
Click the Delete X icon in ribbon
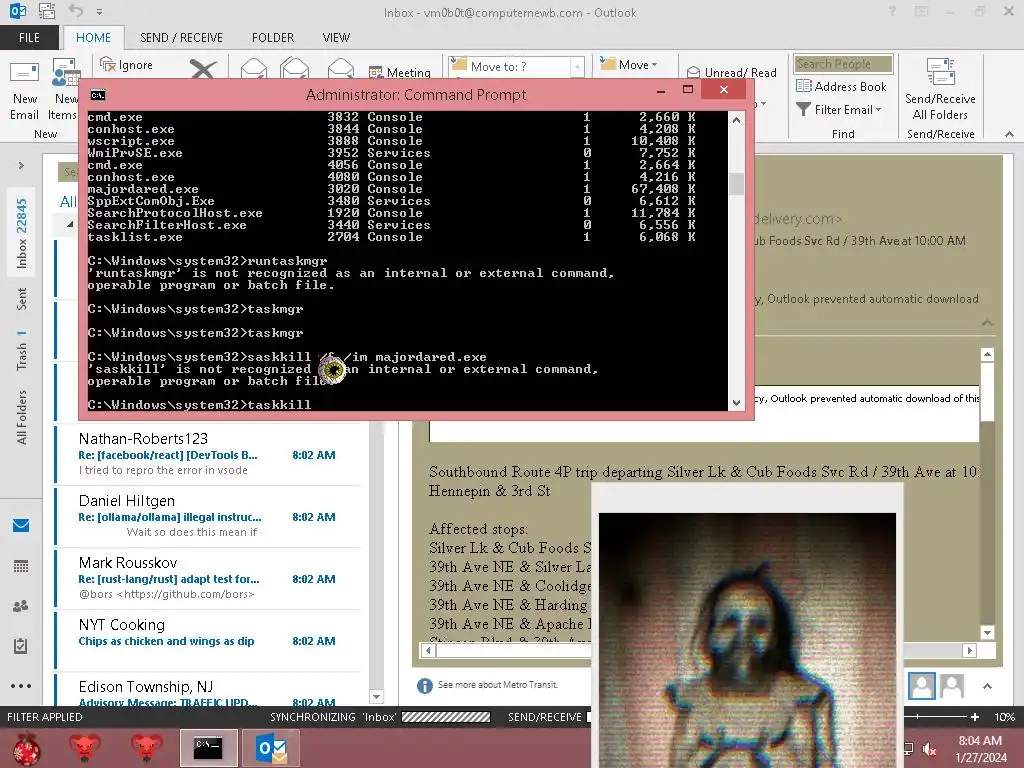pyautogui.click(x=203, y=69)
